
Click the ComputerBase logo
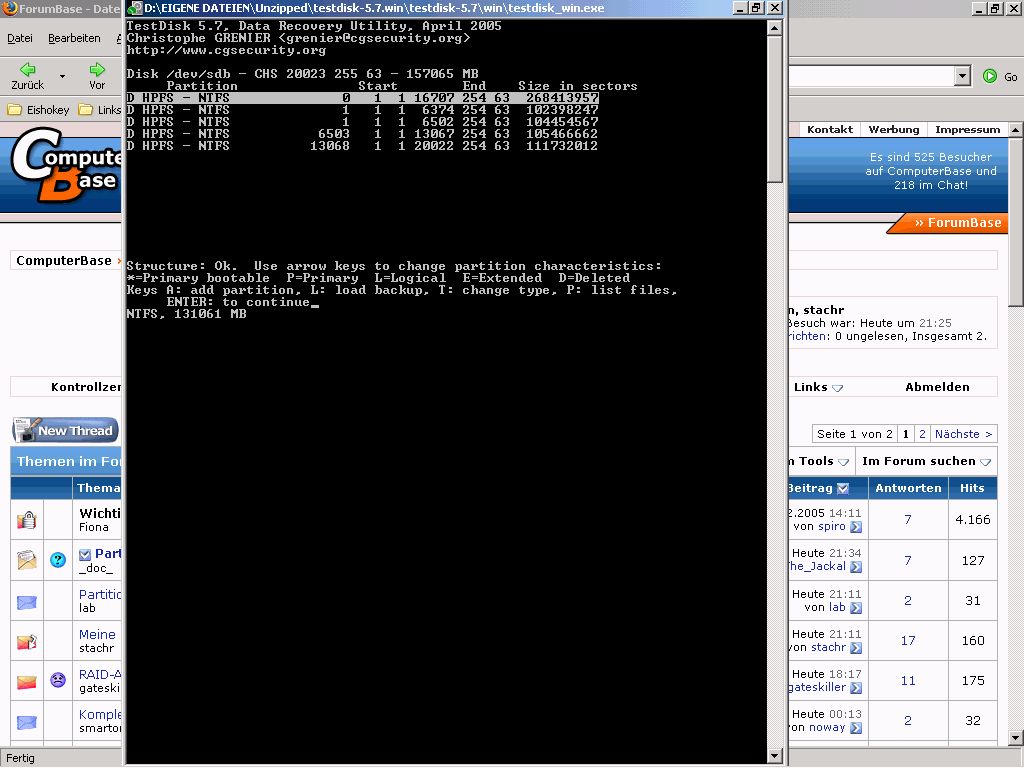(x=65, y=165)
